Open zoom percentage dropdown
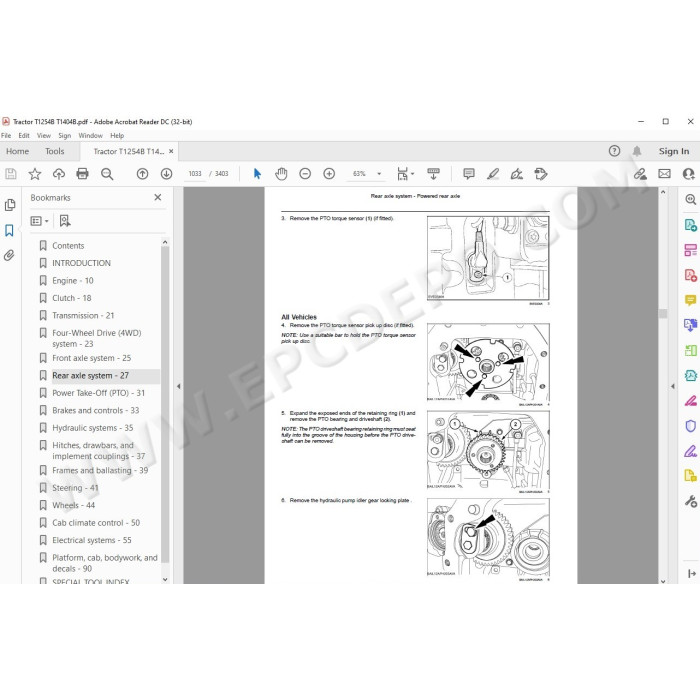Image resolution: width=700 pixels, height=700 pixels. 379,174
